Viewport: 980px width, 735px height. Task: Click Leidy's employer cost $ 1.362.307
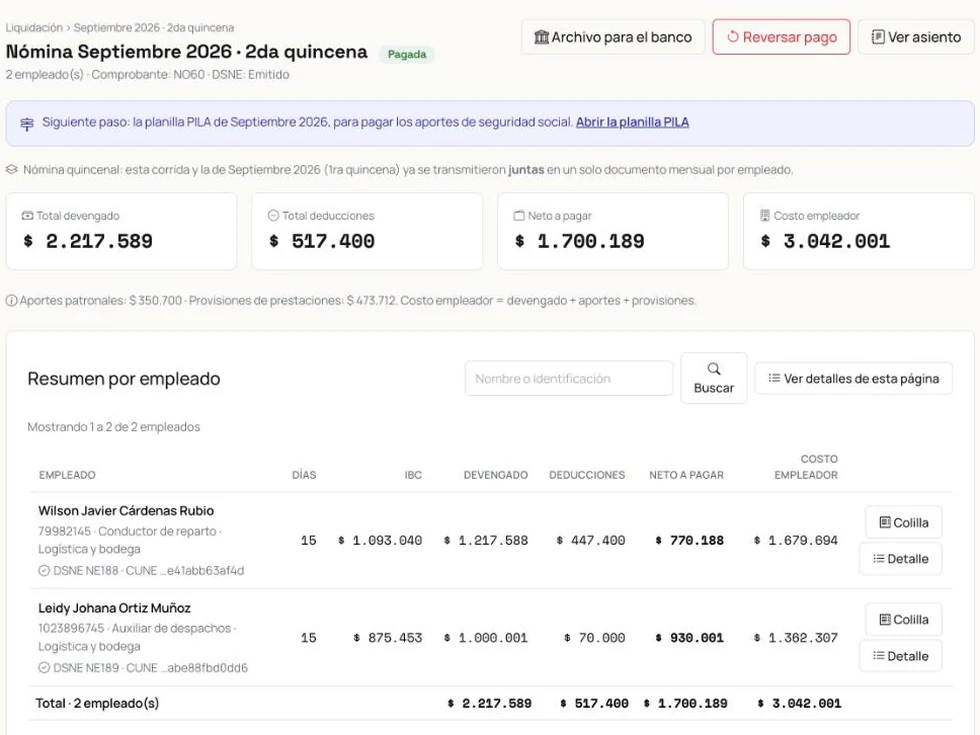click(x=796, y=638)
